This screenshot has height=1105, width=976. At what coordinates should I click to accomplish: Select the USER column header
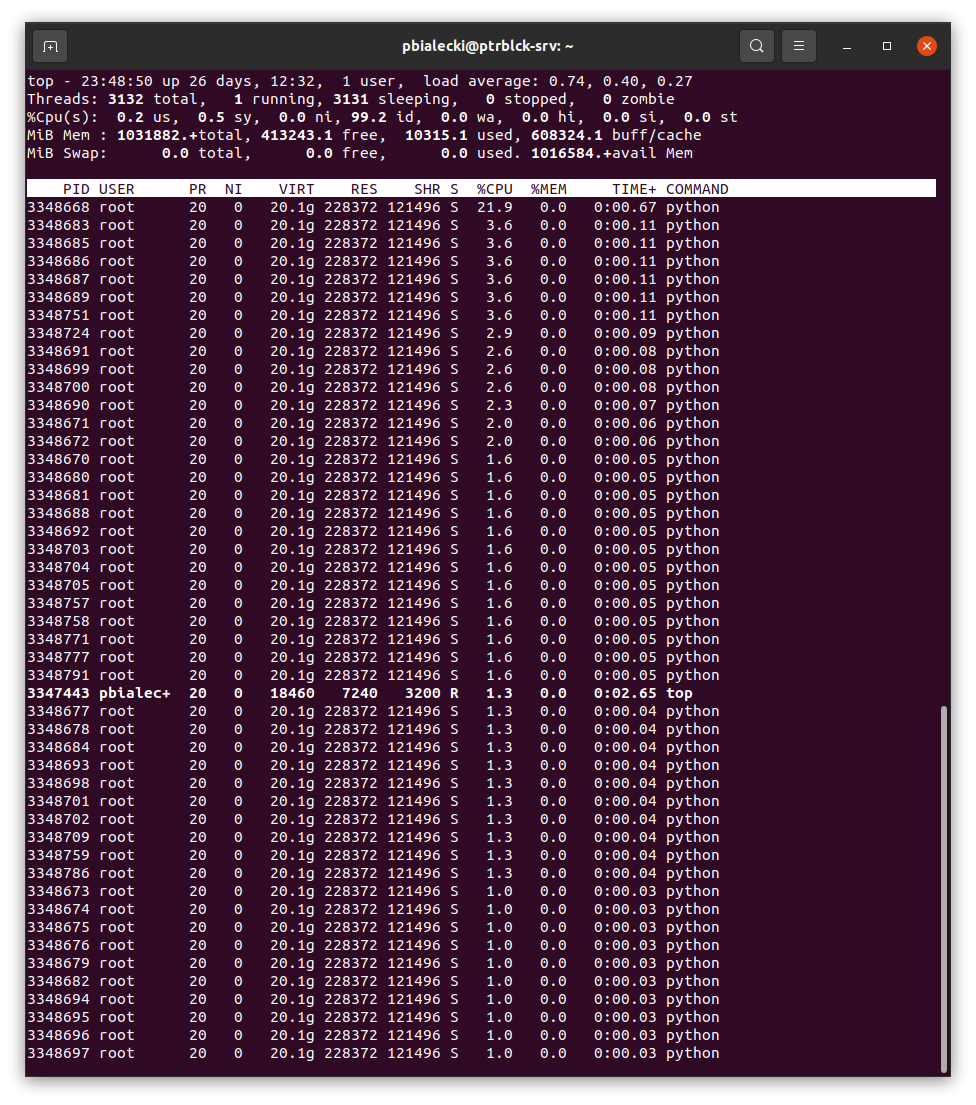coord(116,188)
